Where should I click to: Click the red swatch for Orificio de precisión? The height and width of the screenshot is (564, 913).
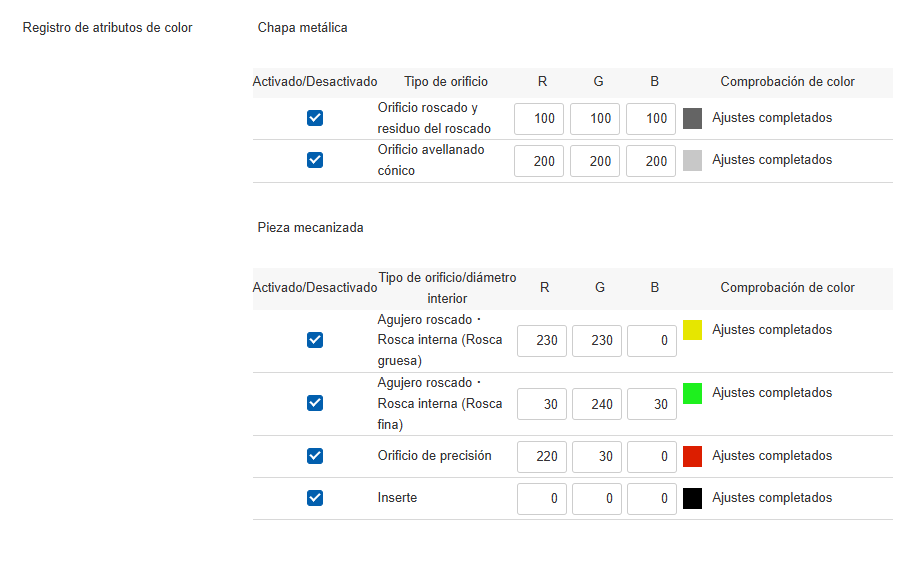point(692,456)
